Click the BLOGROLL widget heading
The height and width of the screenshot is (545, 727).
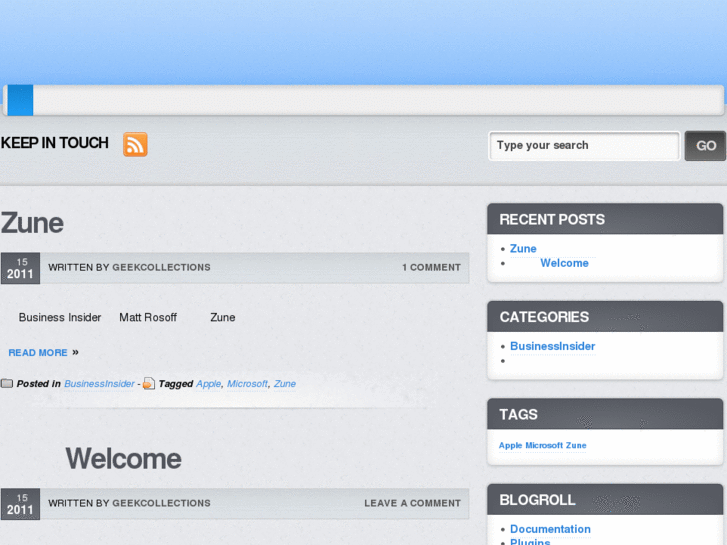click(537, 500)
